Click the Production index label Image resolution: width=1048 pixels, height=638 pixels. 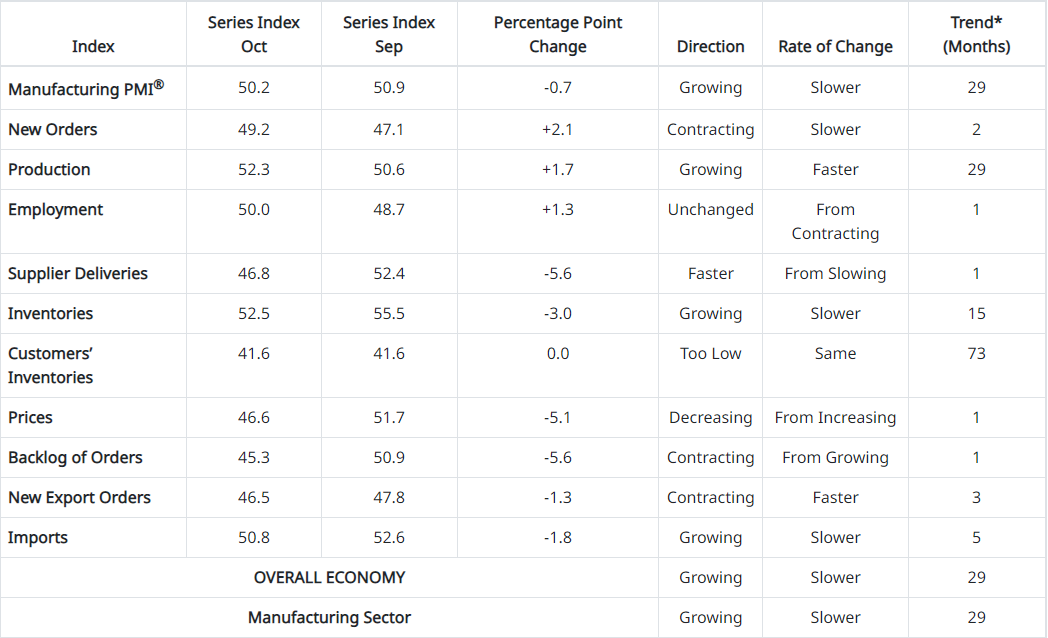click(x=49, y=169)
